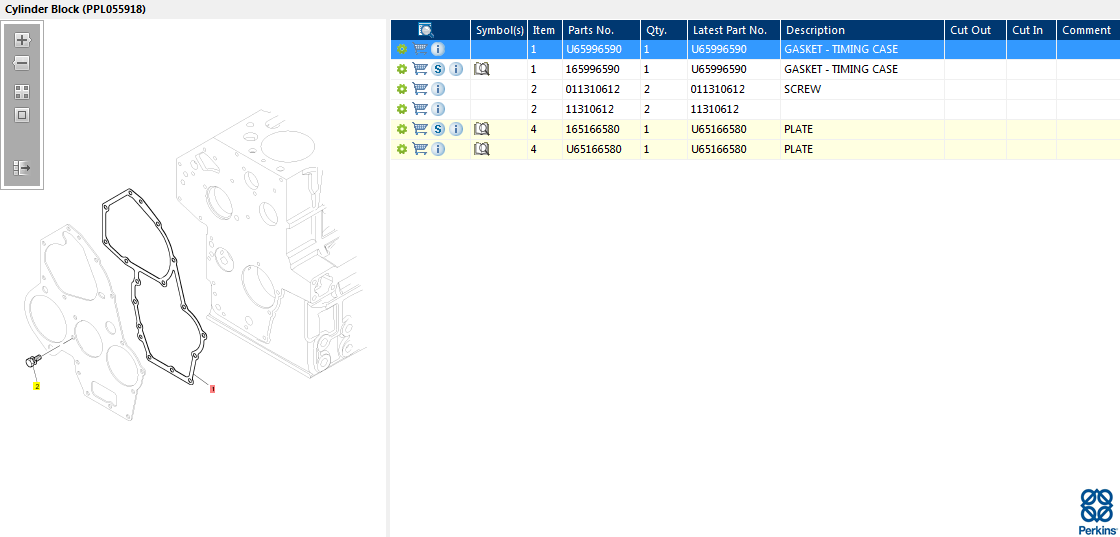Click the list export arrow icon
1120x537 pixels.
click(x=22, y=168)
